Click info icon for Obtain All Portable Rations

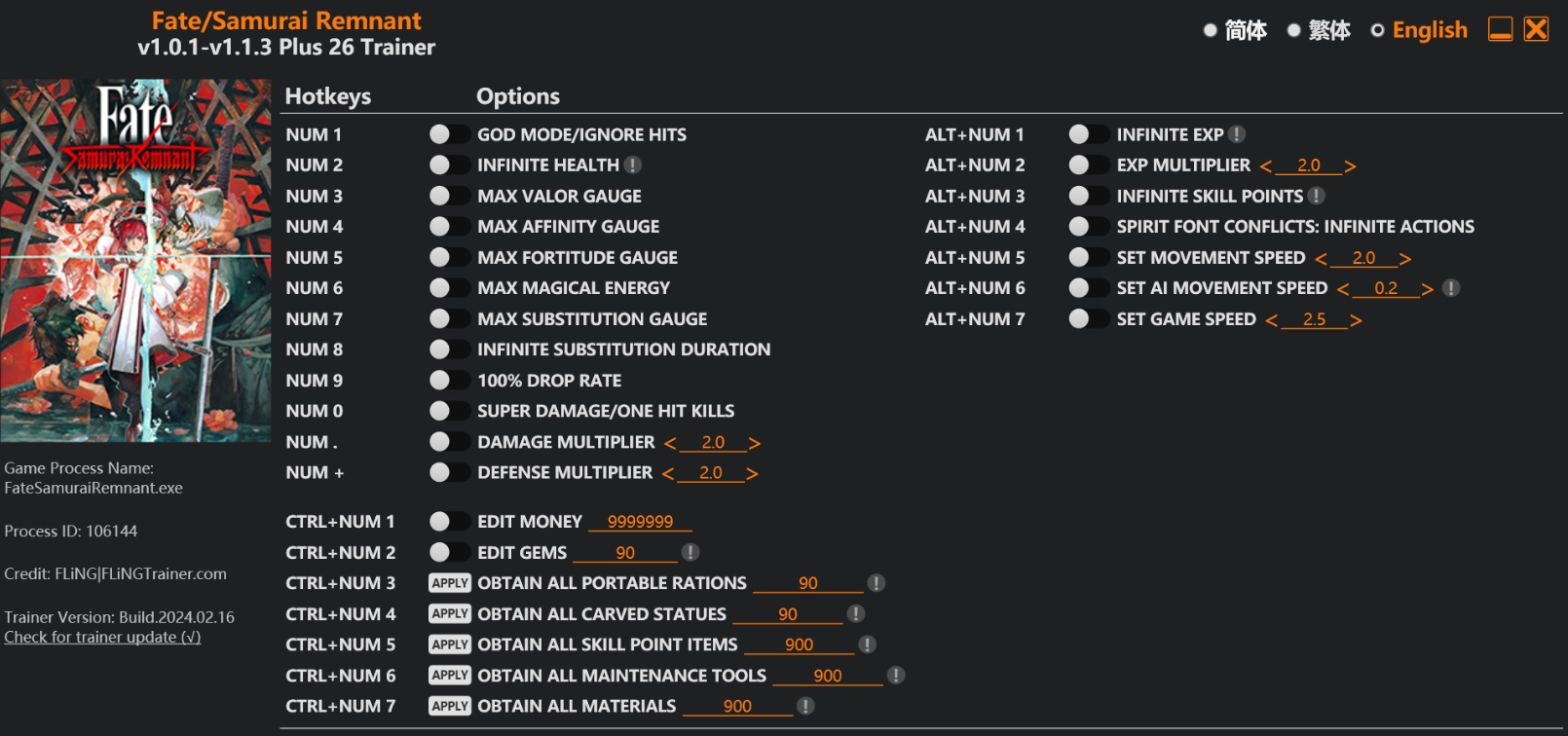[x=876, y=583]
